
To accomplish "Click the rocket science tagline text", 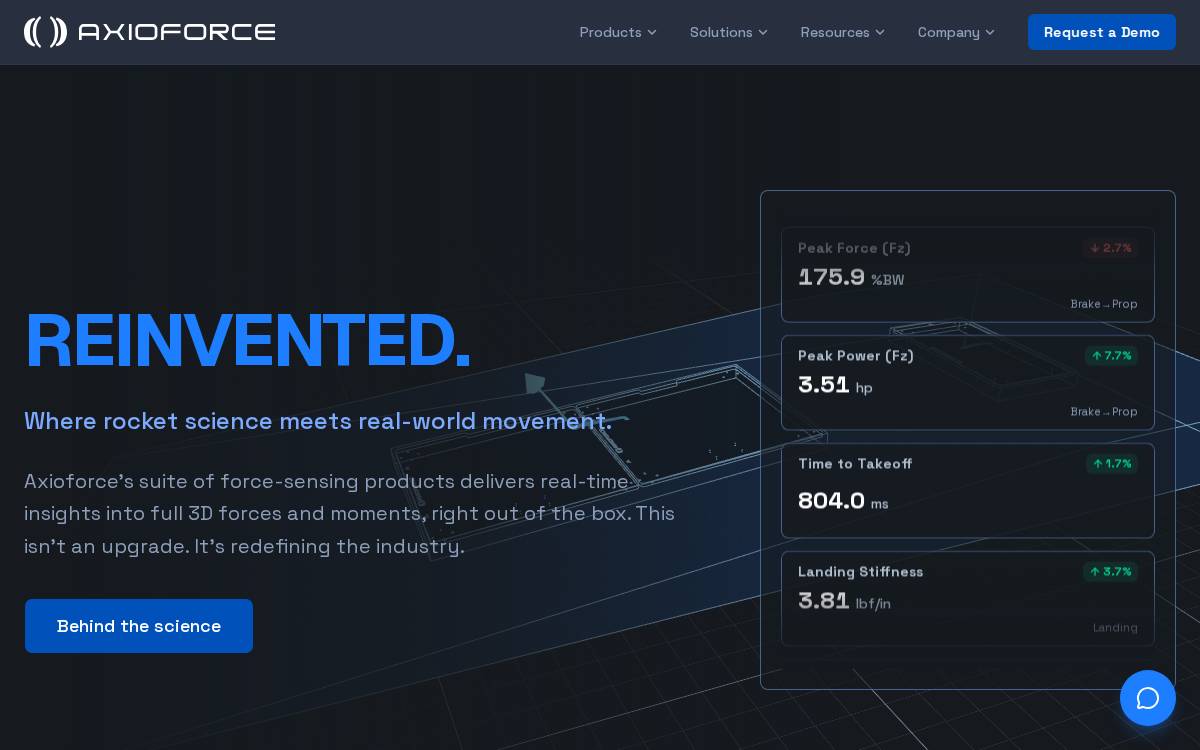I will (x=318, y=421).
